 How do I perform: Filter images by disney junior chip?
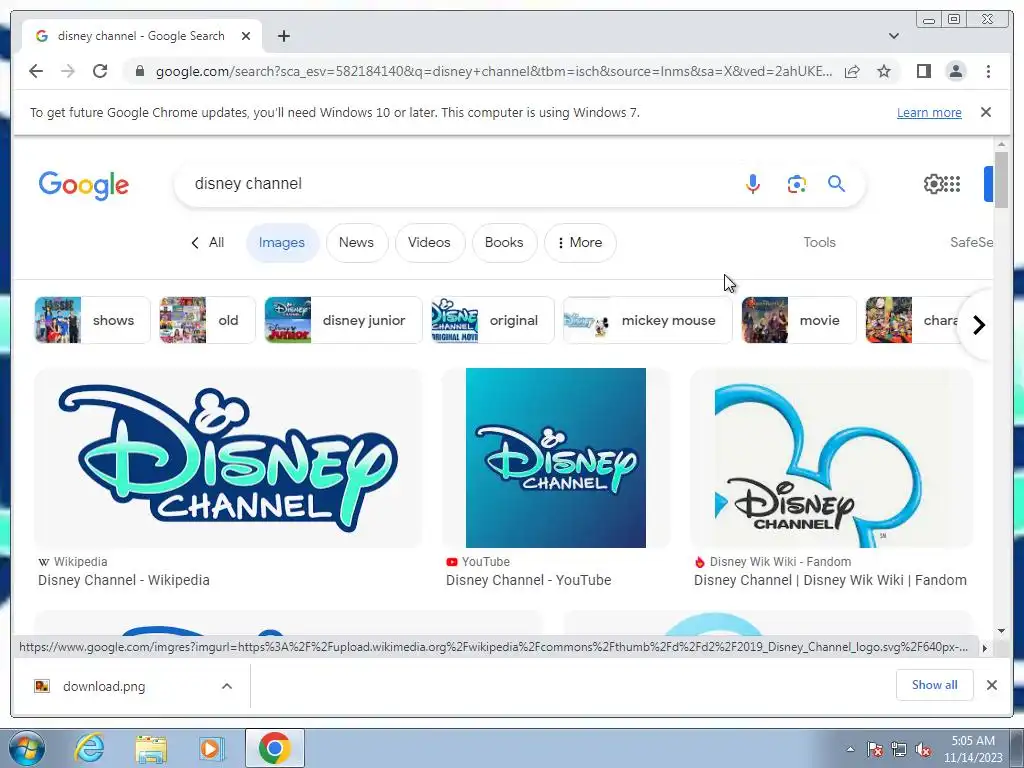344,320
